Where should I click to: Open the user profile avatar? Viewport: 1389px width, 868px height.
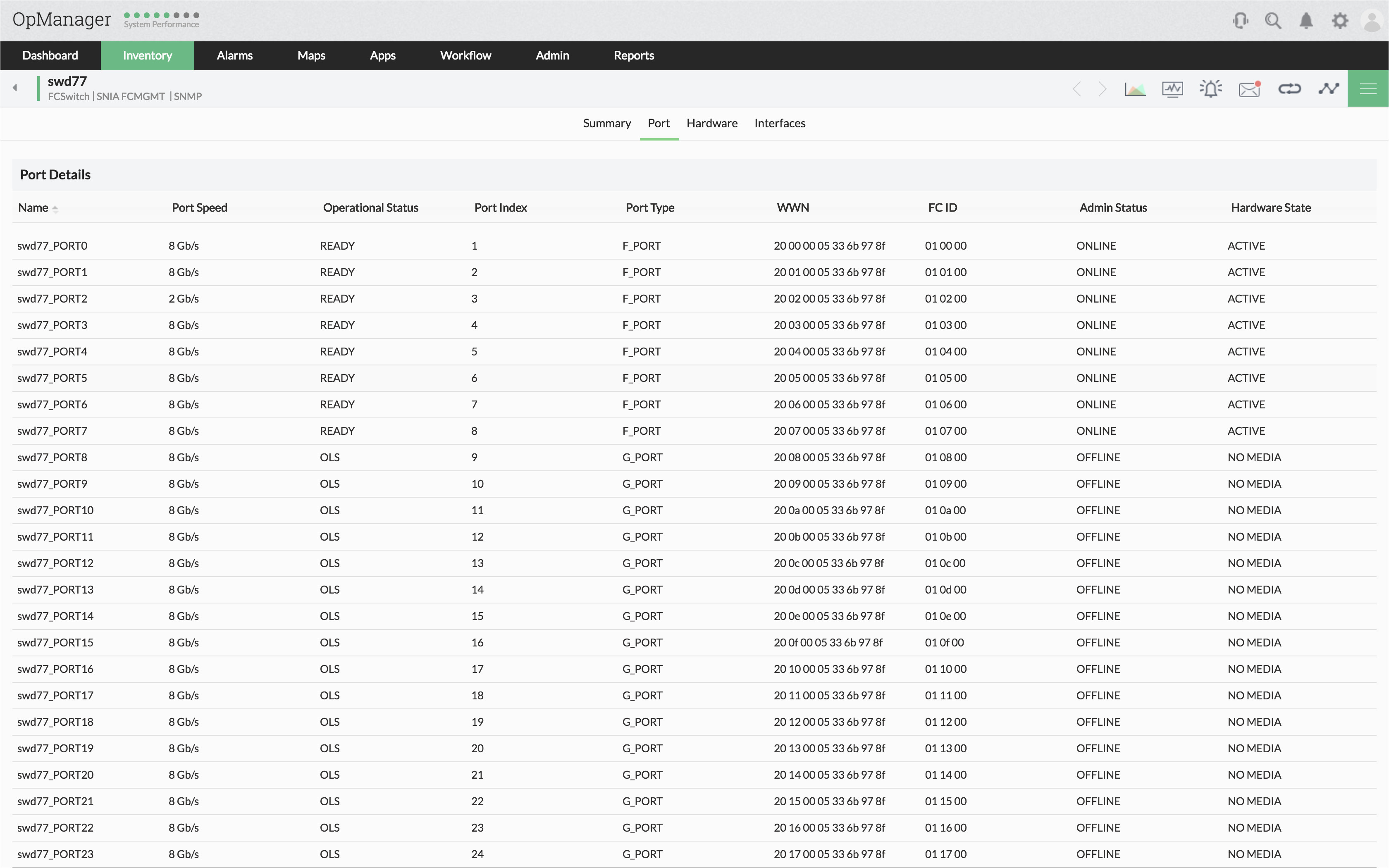pyautogui.click(x=1372, y=21)
